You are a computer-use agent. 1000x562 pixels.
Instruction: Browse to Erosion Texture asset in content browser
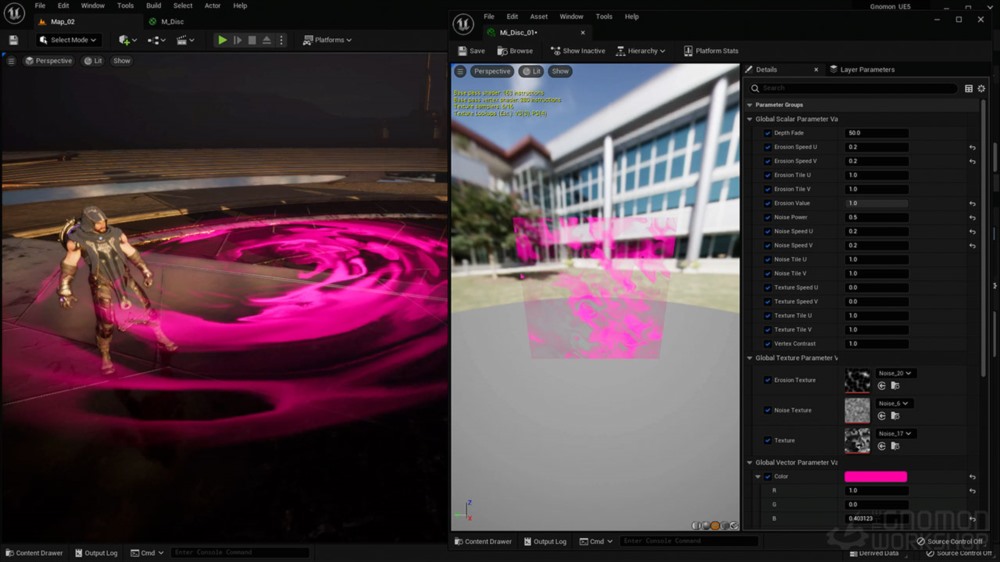coord(895,386)
